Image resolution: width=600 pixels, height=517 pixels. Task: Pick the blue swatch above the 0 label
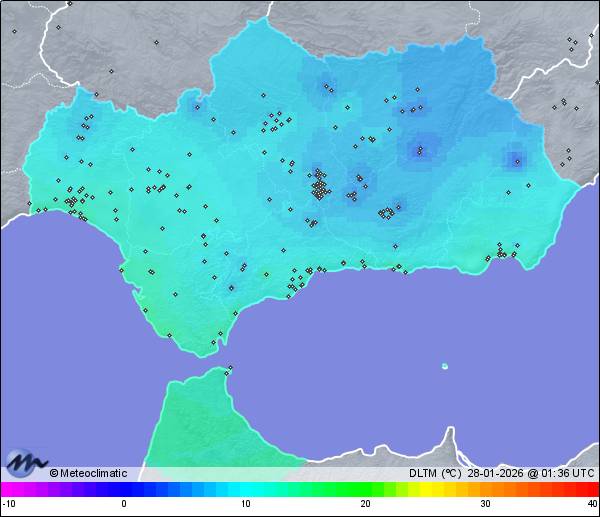click(125, 489)
